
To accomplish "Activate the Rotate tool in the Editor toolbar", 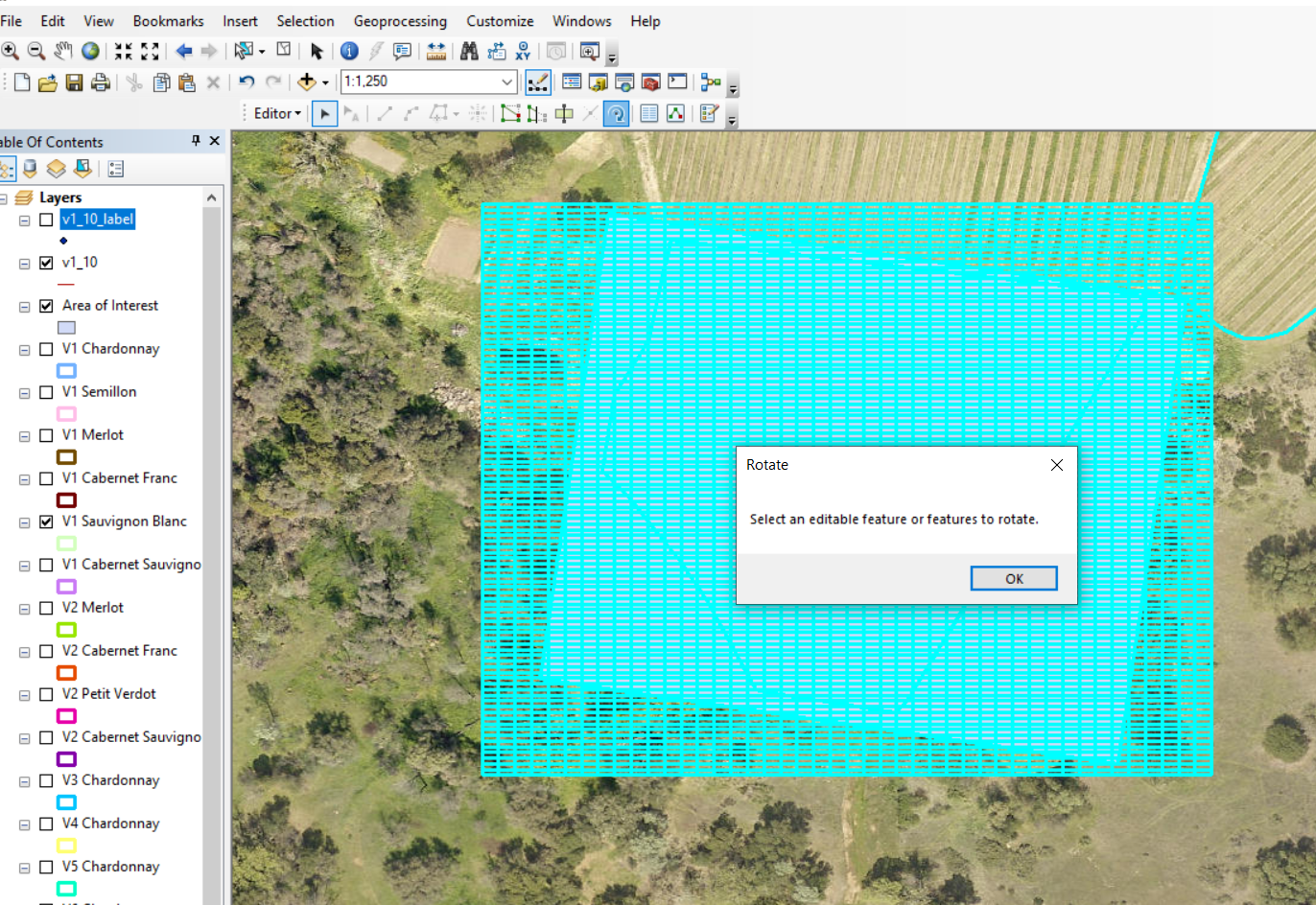I will coord(616,113).
